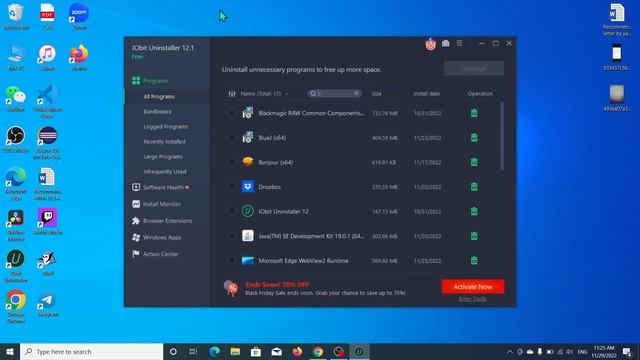Open the toolbox briefcase icon in title bar
640x360 pixels.
click(x=445, y=43)
